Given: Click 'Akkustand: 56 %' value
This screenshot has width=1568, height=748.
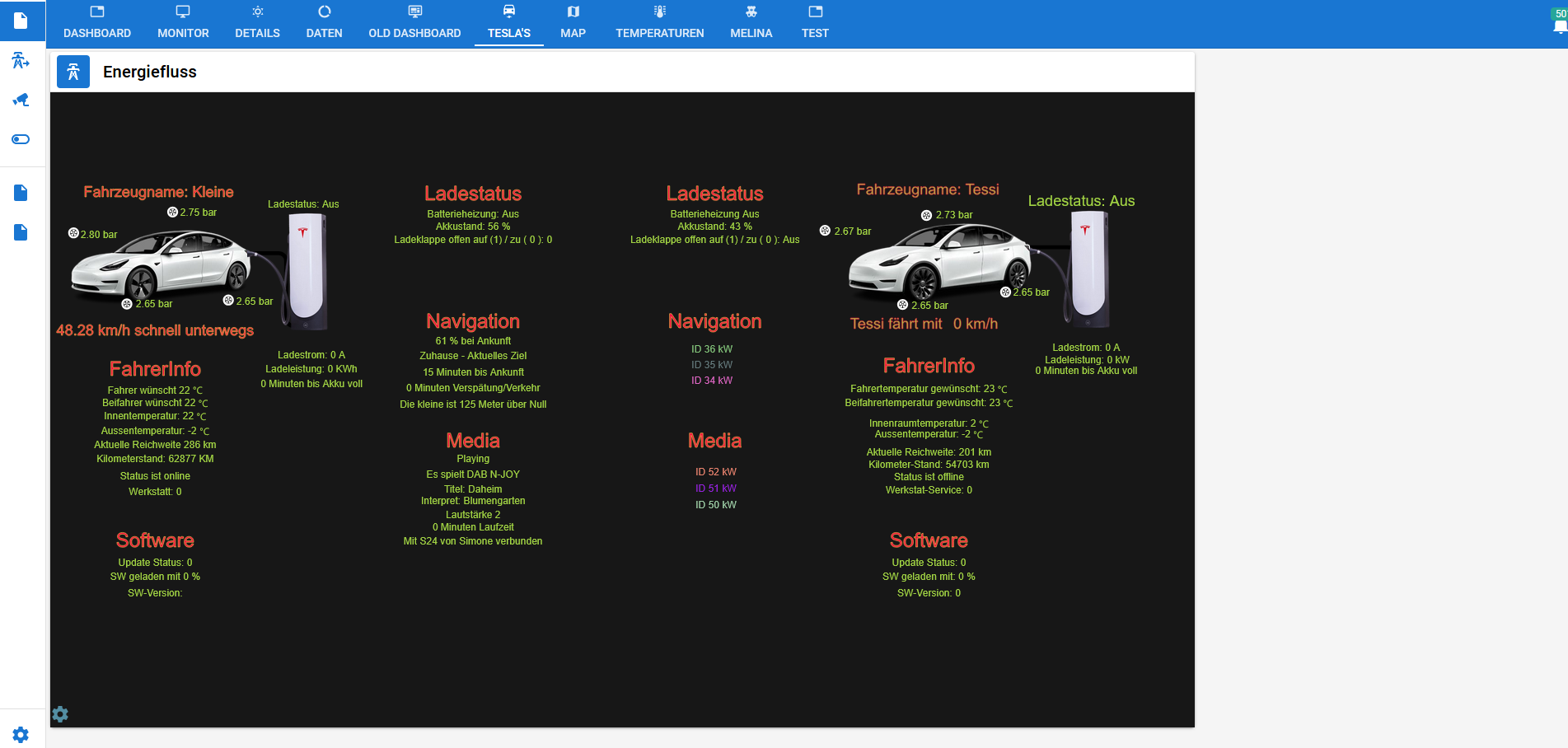Looking at the screenshot, I should pos(473,227).
